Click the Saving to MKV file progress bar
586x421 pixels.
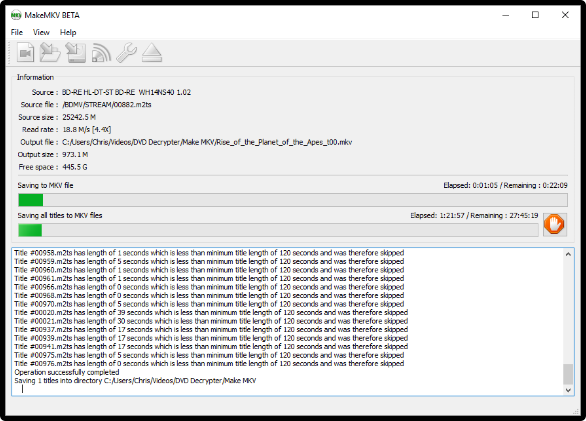click(x=293, y=200)
